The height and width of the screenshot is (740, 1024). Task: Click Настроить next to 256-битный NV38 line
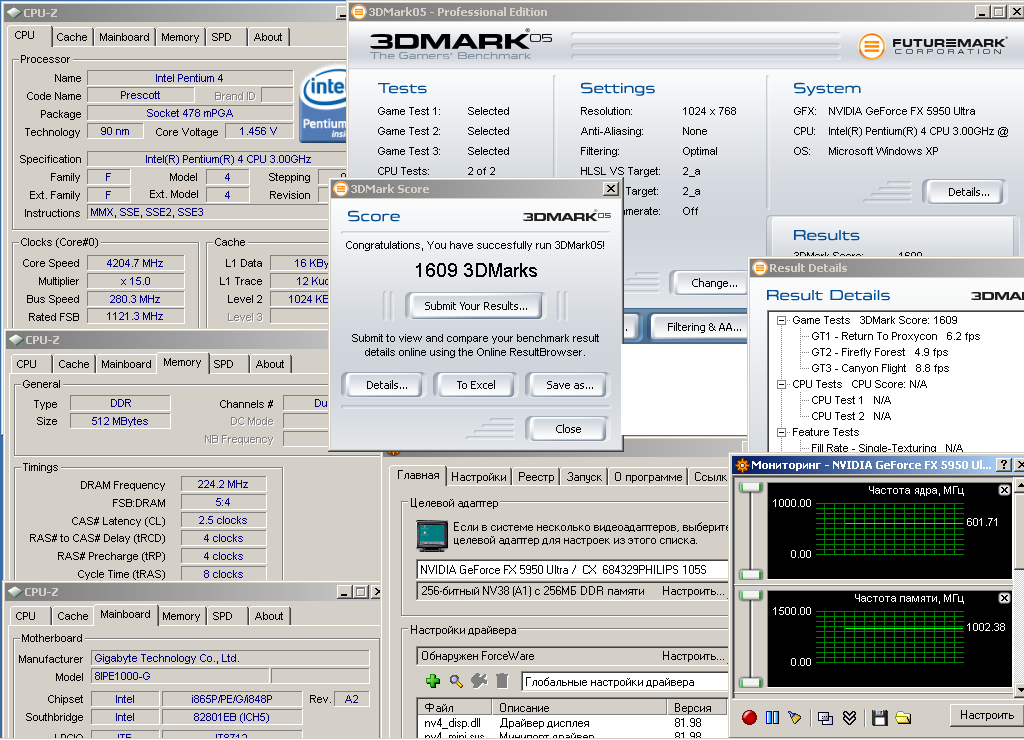[x=693, y=591]
